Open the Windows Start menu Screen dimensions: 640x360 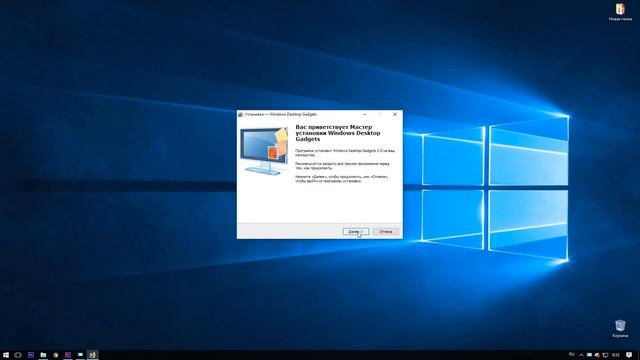(6, 355)
